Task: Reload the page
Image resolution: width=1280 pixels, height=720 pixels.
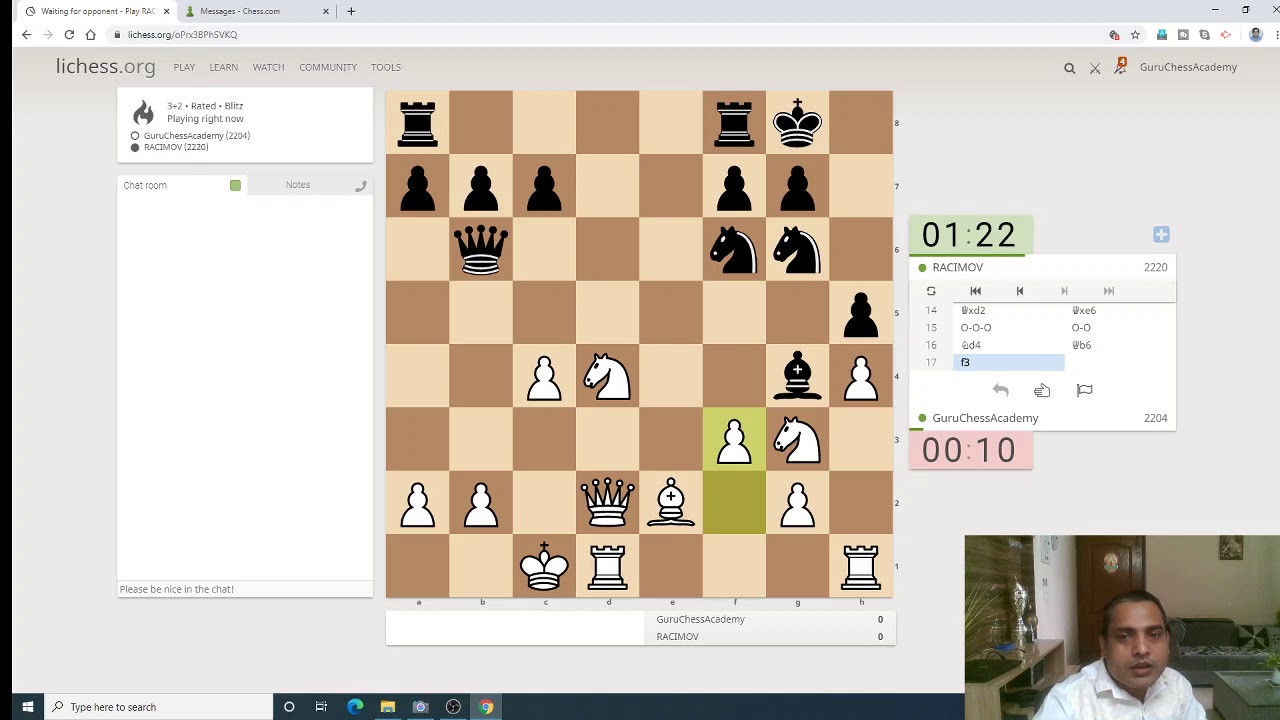Action: tap(69, 35)
